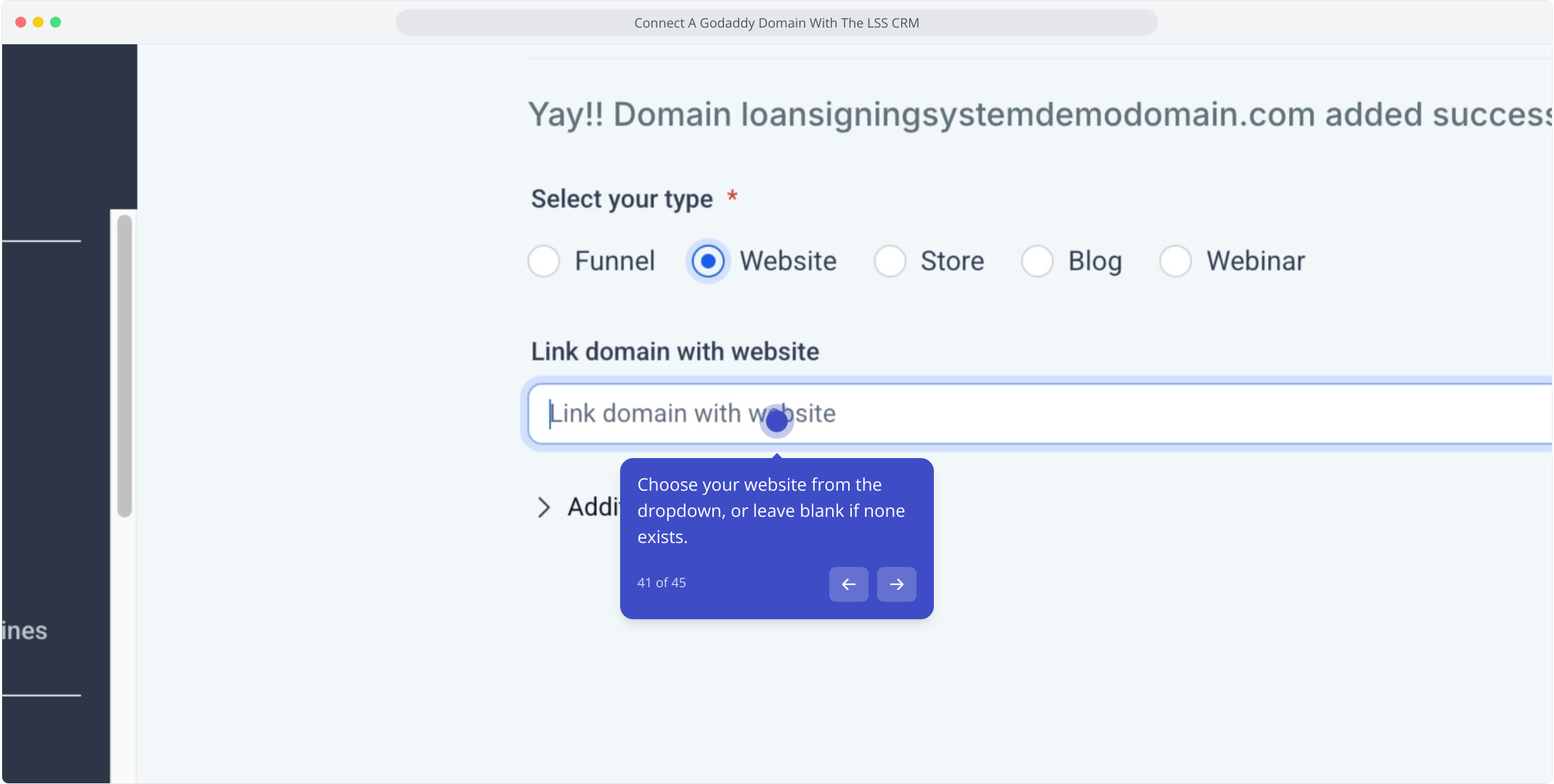This screenshot has width=1554, height=784.
Task: Click 'Link domain with website' heading label
Action: 675,351
